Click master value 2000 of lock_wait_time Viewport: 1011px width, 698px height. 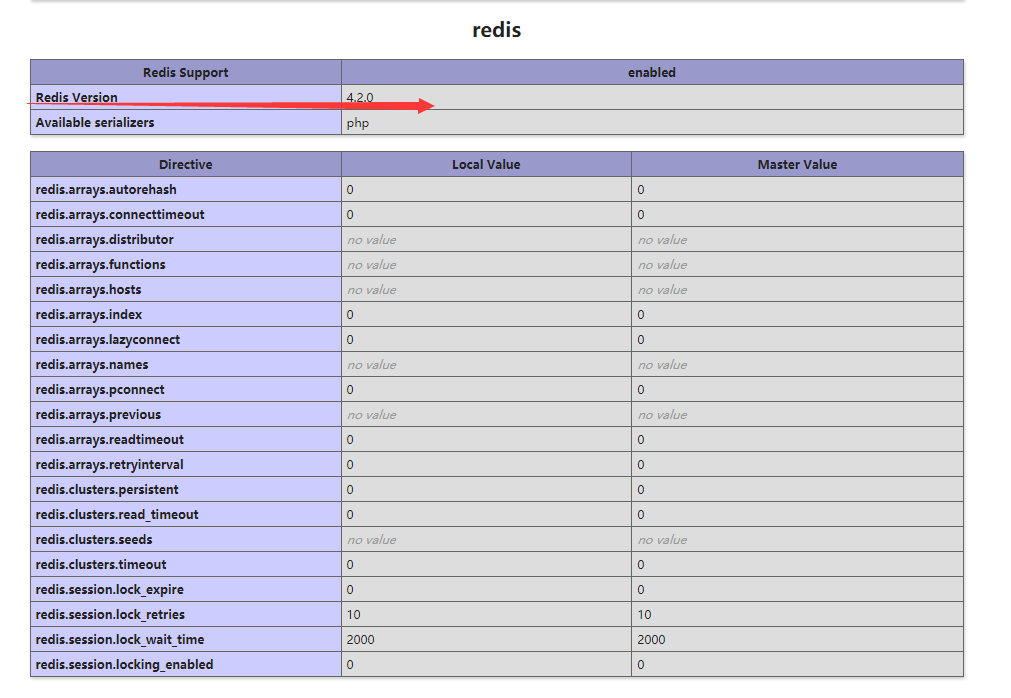[651, 640]
